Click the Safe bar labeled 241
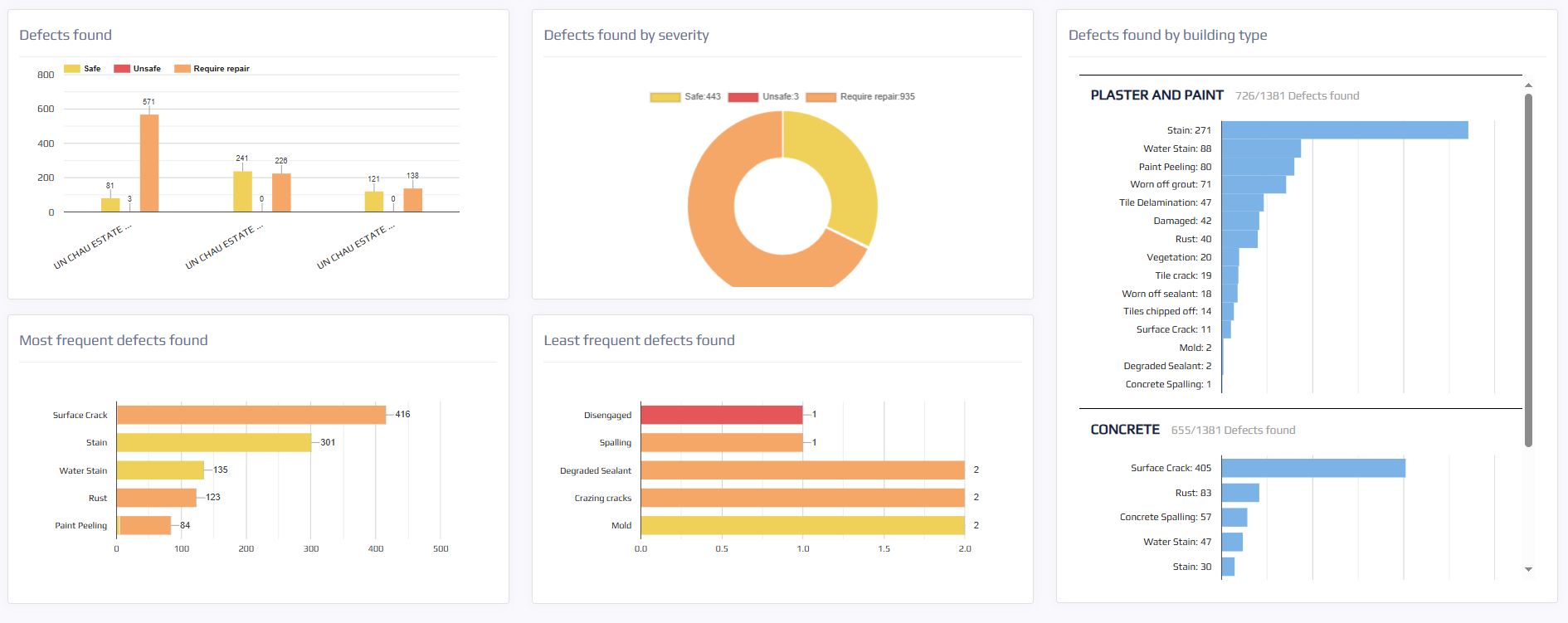The height and width of the screenshot is (623, 1568). click(x=242, y=192)
